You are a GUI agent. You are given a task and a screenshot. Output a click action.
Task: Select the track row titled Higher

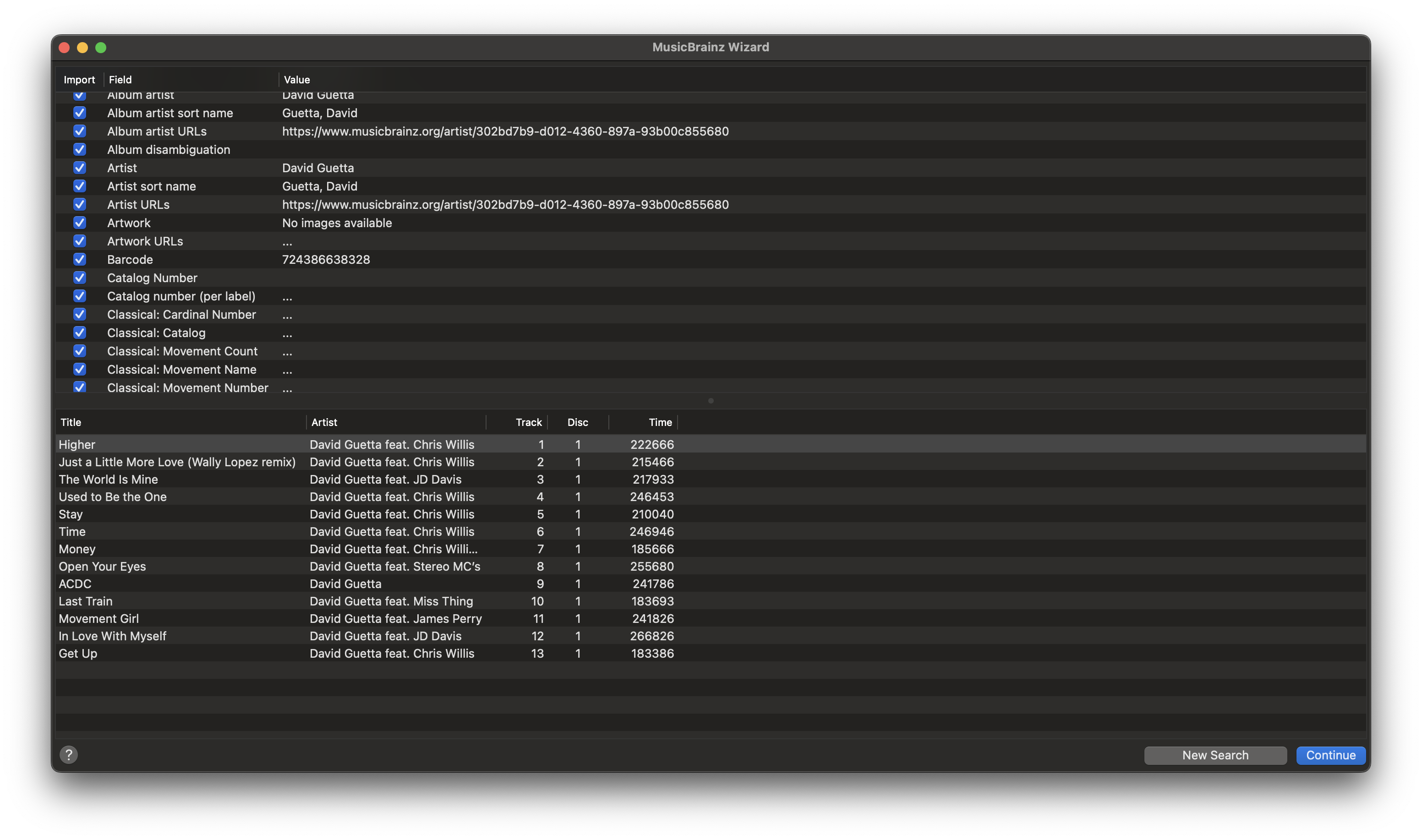click(711, 444)
